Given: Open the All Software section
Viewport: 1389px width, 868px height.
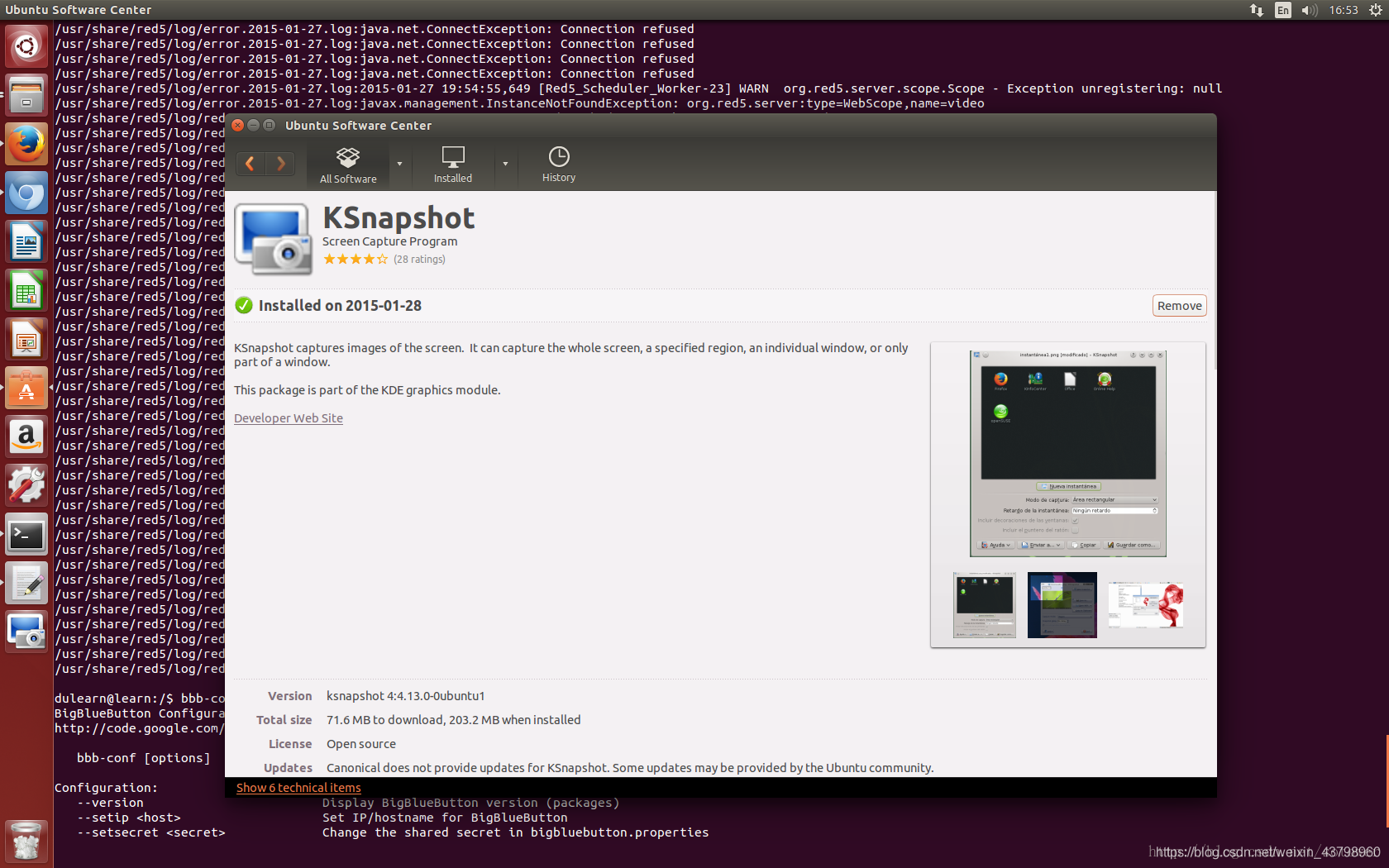Looking at the screenshot, I should (x=348, y=165).
